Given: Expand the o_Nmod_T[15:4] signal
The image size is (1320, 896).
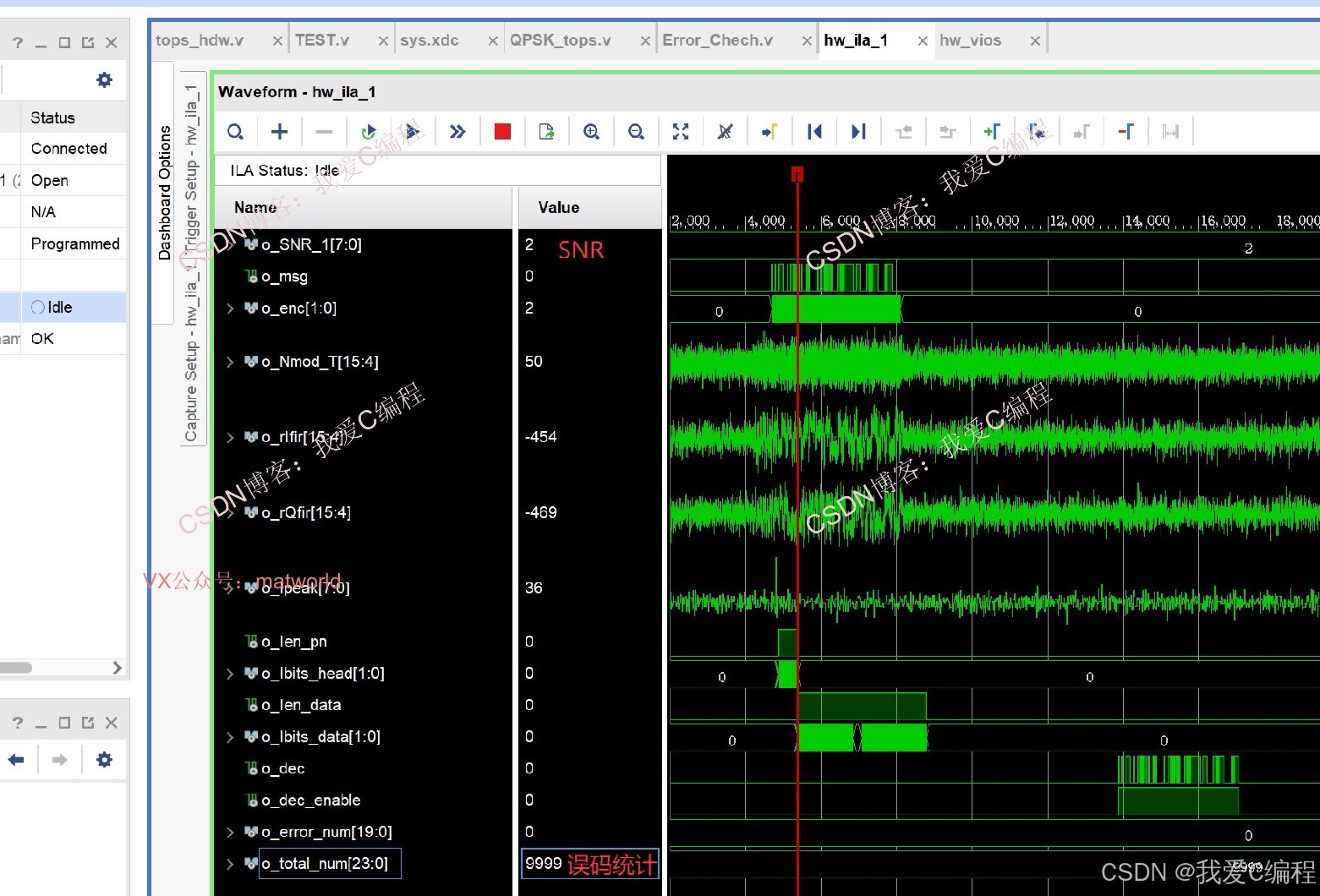Looking at the screenshot, I should (230, 362).
